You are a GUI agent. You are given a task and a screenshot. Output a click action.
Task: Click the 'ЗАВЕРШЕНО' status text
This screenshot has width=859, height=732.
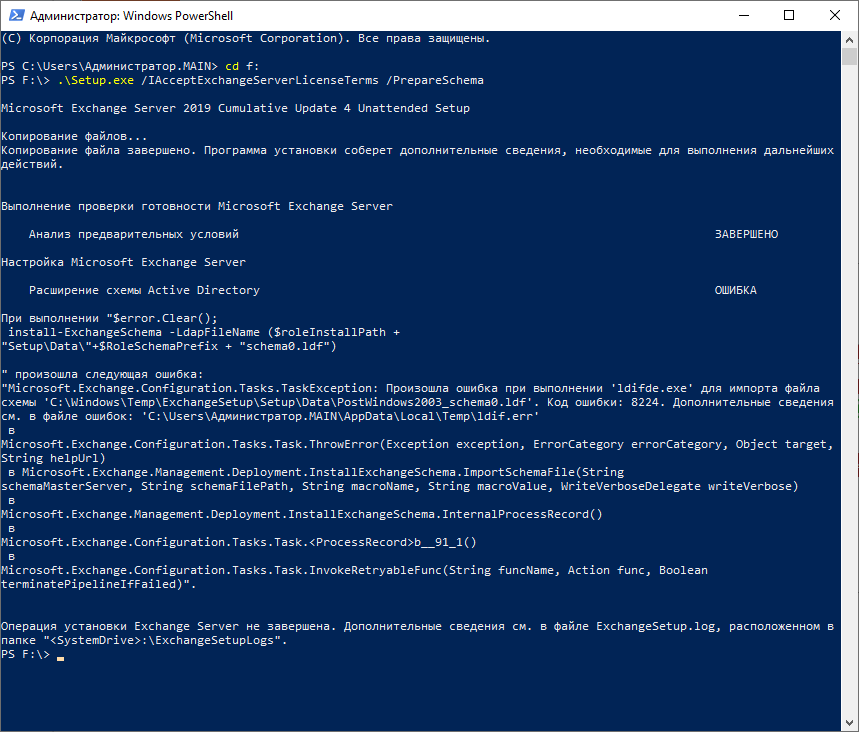[746, 235]
